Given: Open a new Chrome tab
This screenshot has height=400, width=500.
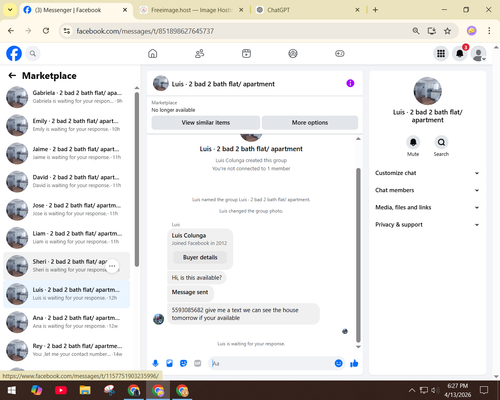Looking at the screenshot, I should coord(375,10).
